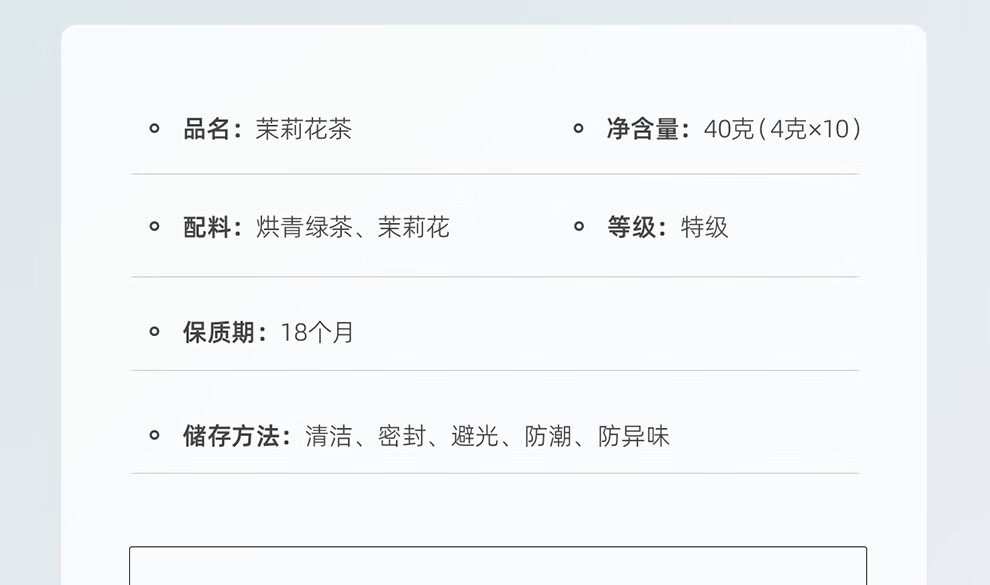This screenshot has width=990, height=585.
Task: Select the grade value 特级
Action: [705, 227]
